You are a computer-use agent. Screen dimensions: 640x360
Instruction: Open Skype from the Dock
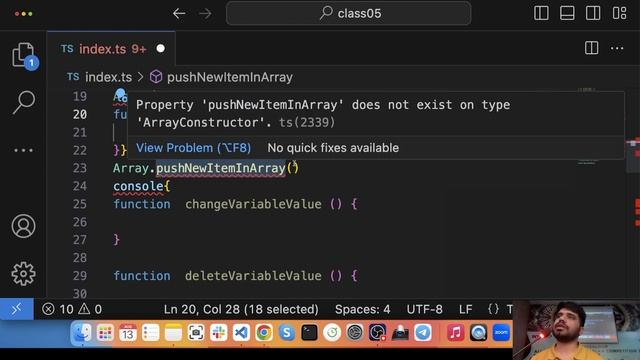point(287,333)
